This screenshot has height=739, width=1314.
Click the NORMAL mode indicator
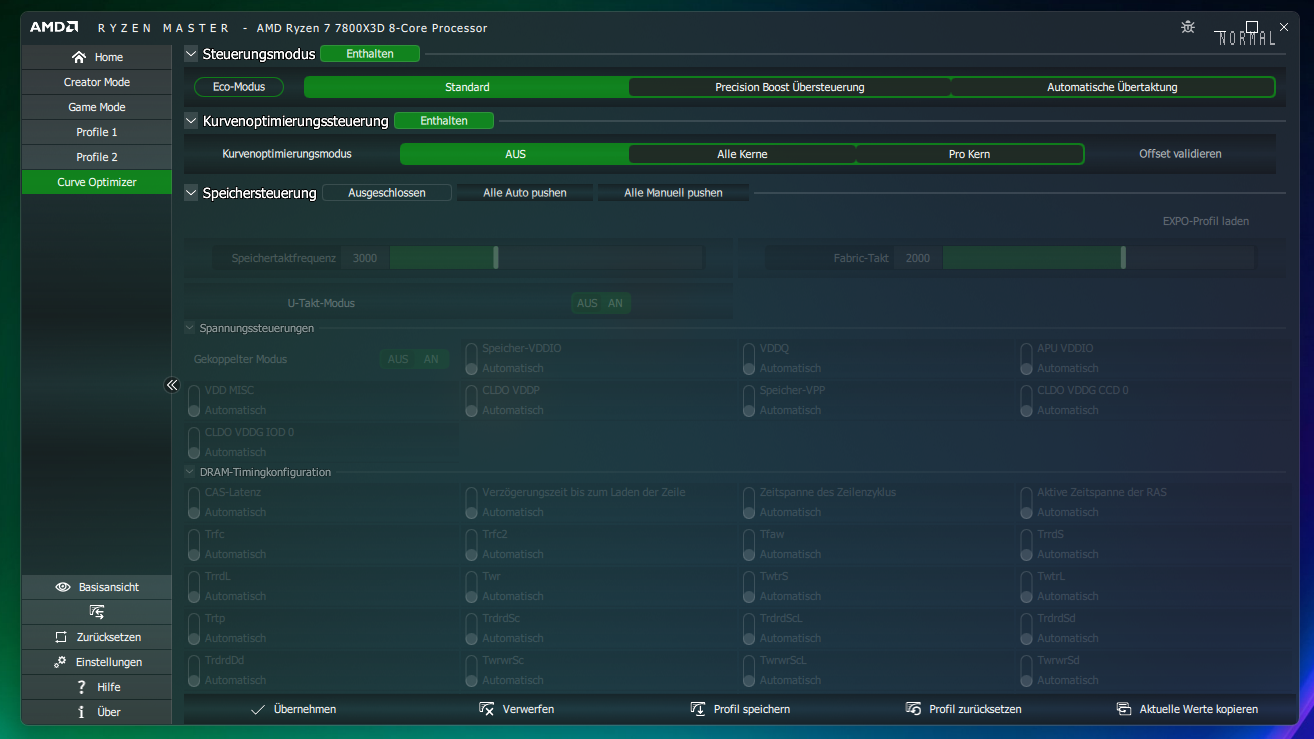pyautogui.click(x=1245, y=39)
